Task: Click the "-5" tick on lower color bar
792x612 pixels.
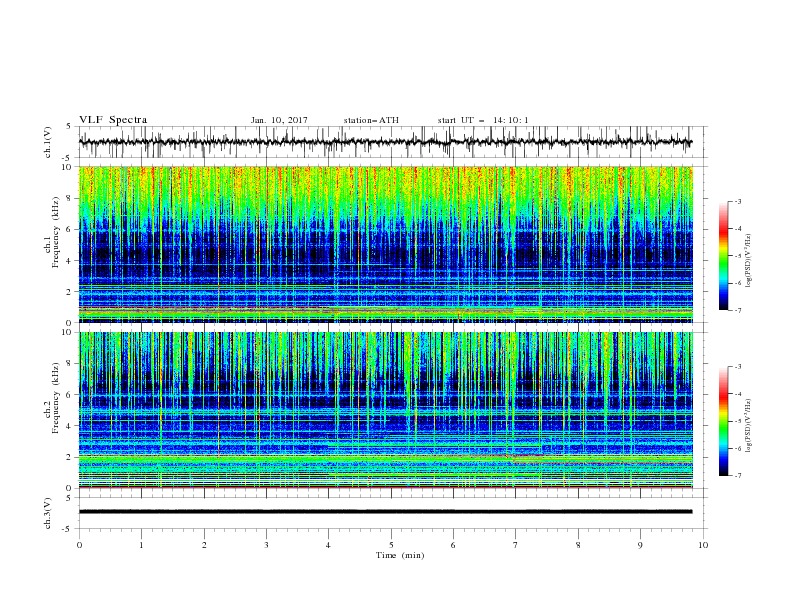Action: [x=737, y=421]
